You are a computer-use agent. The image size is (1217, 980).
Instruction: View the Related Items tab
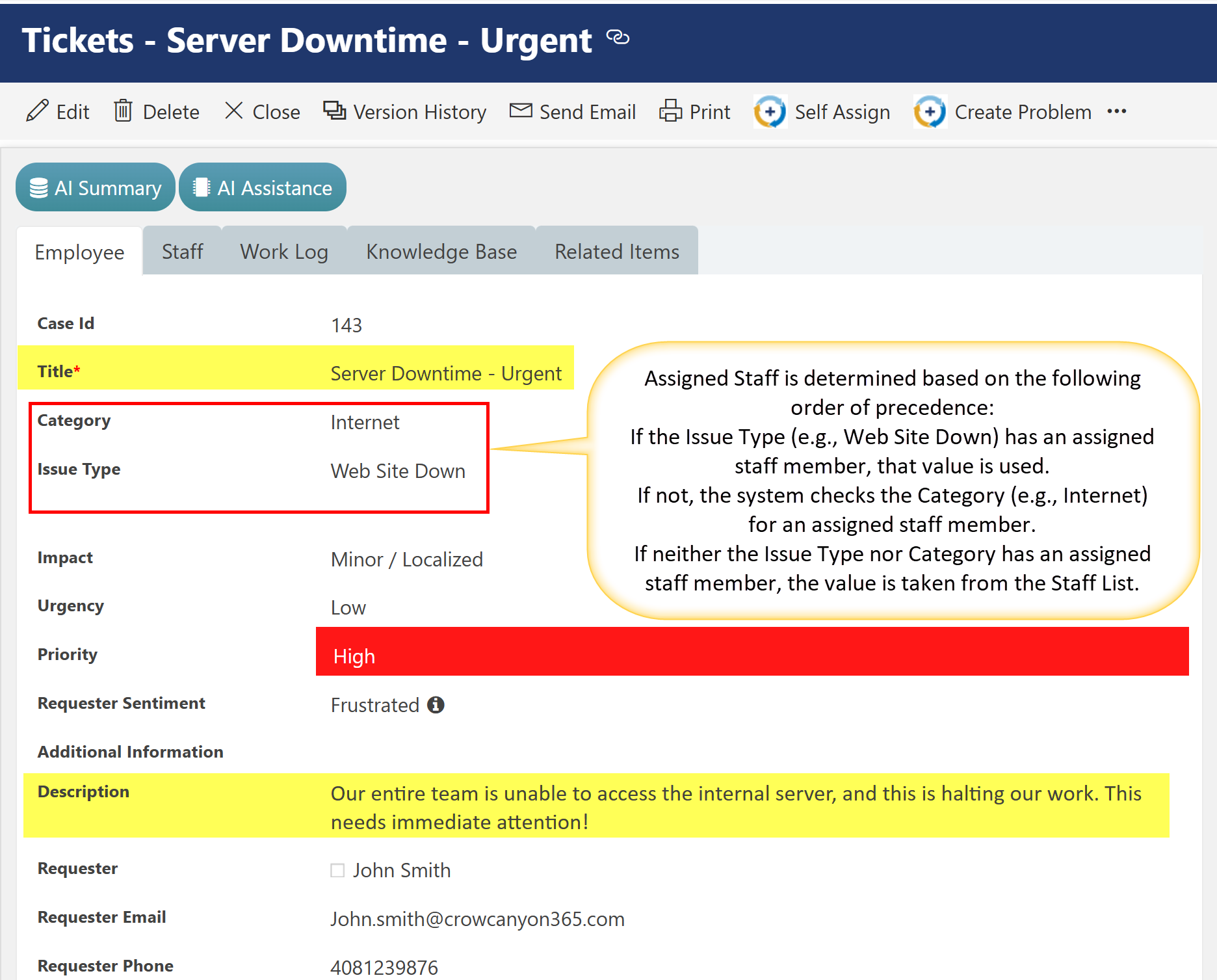pos(616,252)
